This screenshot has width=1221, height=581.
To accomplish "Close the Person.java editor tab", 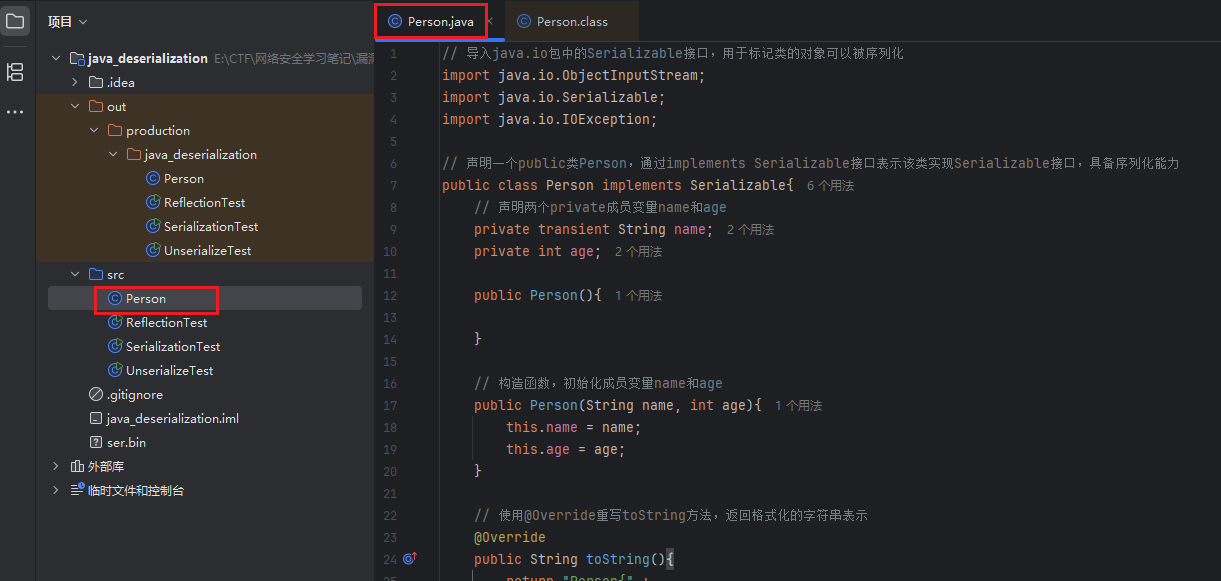I will (x=489, y=22).
